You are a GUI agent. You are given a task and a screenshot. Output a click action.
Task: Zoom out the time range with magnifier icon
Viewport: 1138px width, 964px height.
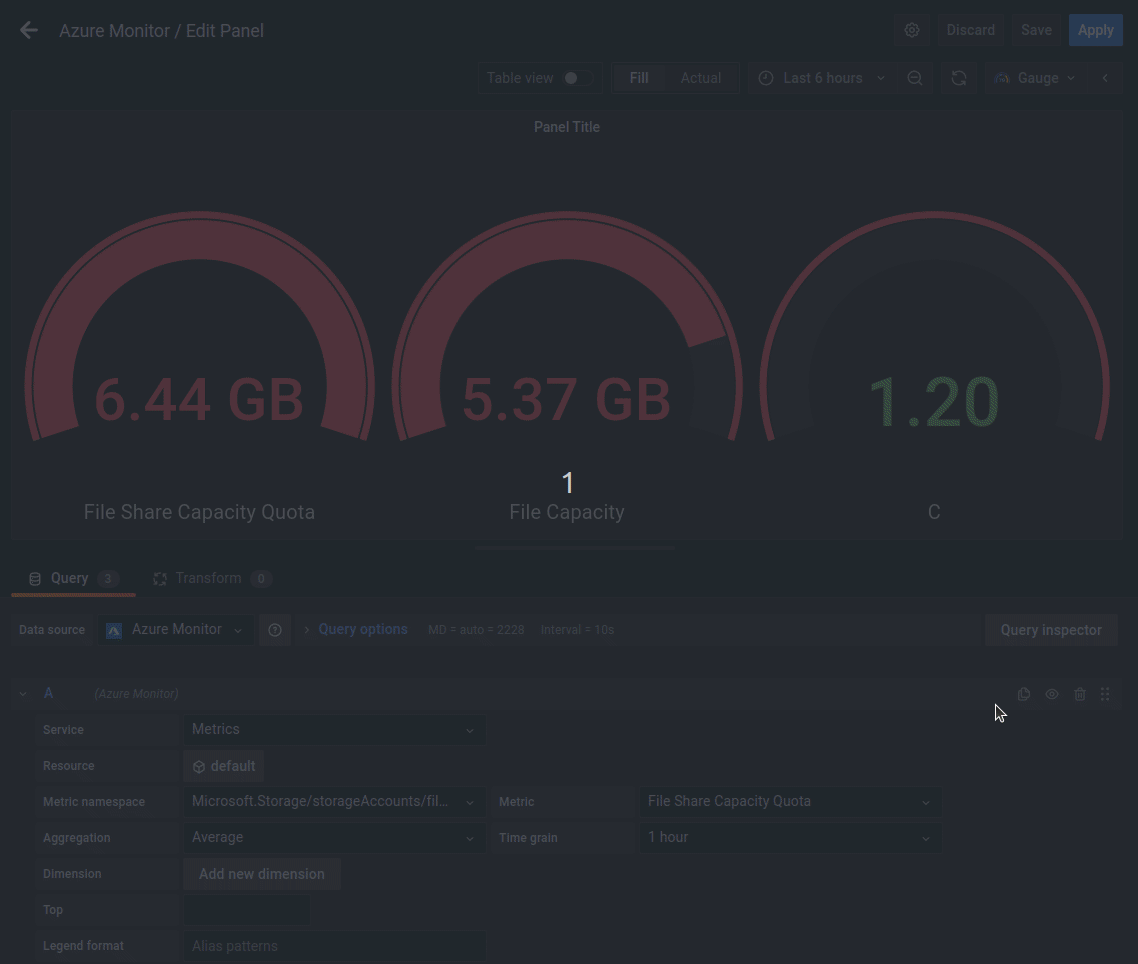(914, 77)
